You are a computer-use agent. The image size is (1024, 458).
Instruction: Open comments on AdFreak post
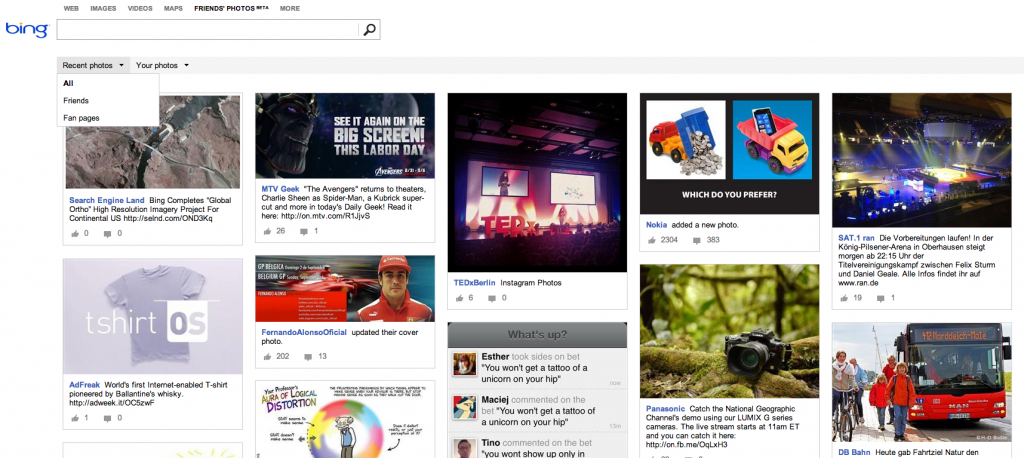(x=107, y=417)
